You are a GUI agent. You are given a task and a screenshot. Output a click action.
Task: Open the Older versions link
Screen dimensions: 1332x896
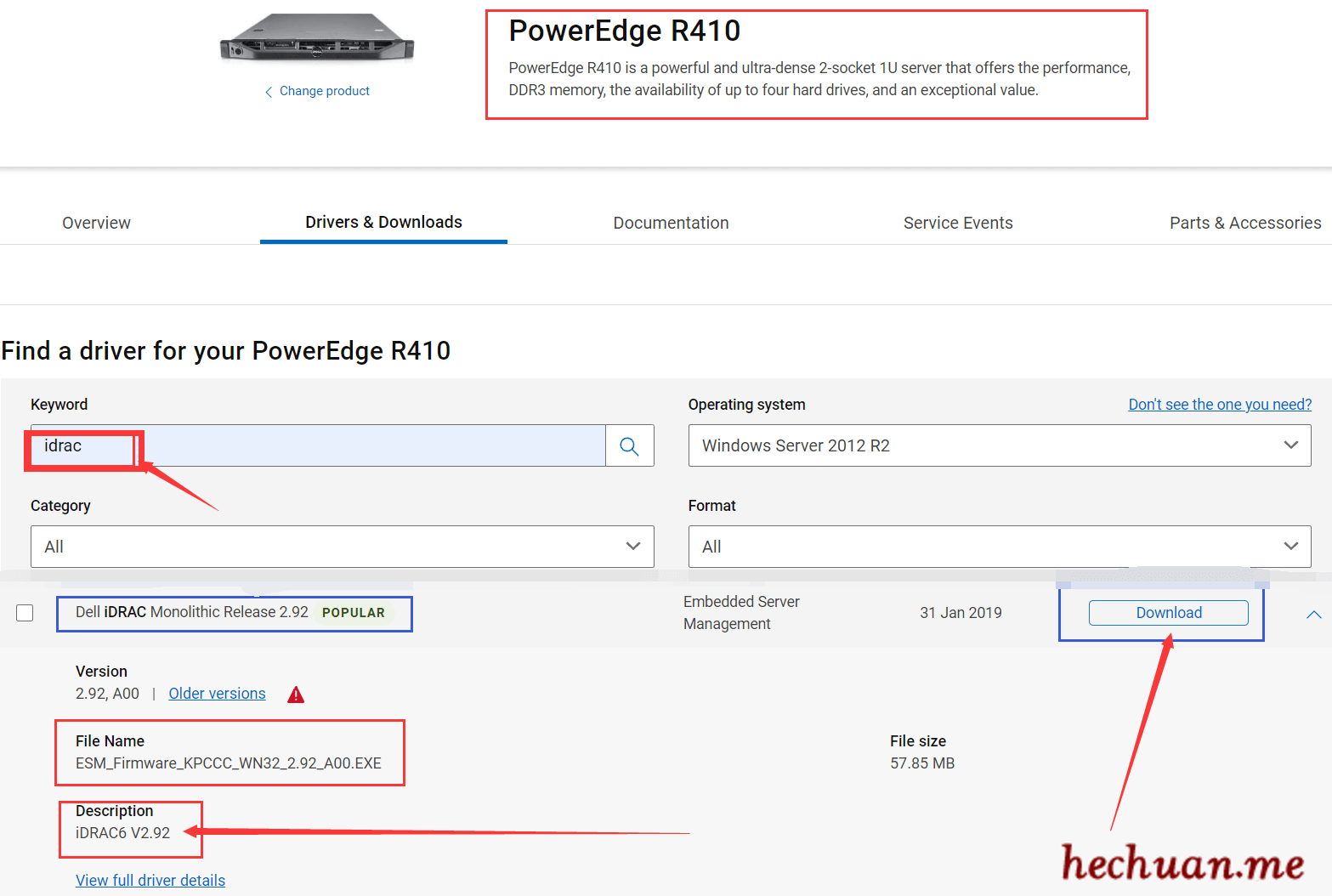pyautogui.click(x=217, y=694)
